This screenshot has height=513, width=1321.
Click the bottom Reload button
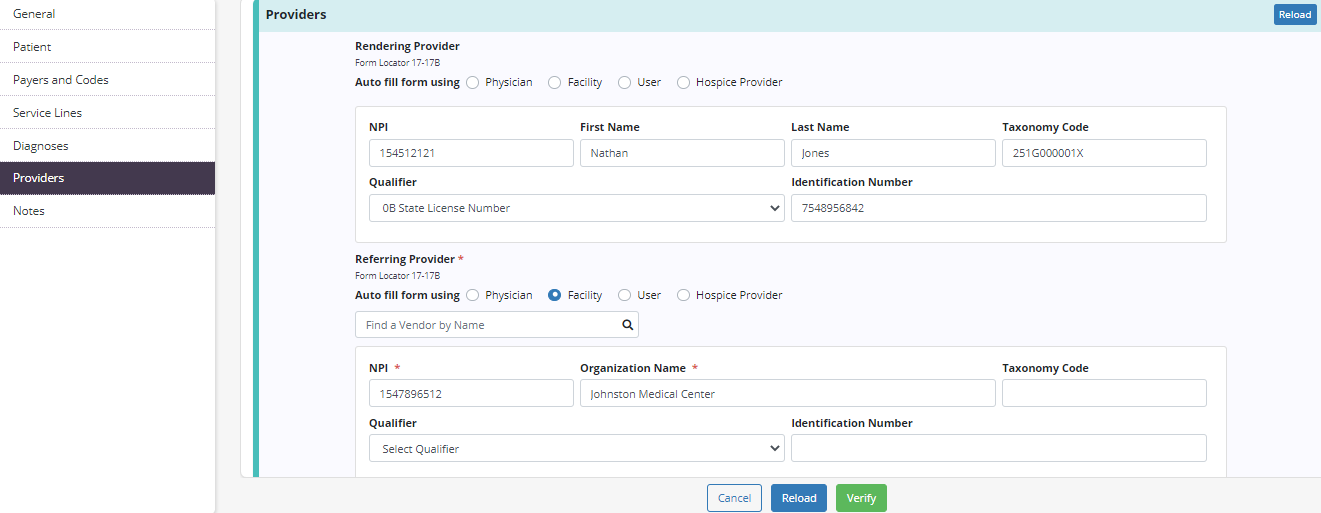pyautogui.click(x=798, y=498)
